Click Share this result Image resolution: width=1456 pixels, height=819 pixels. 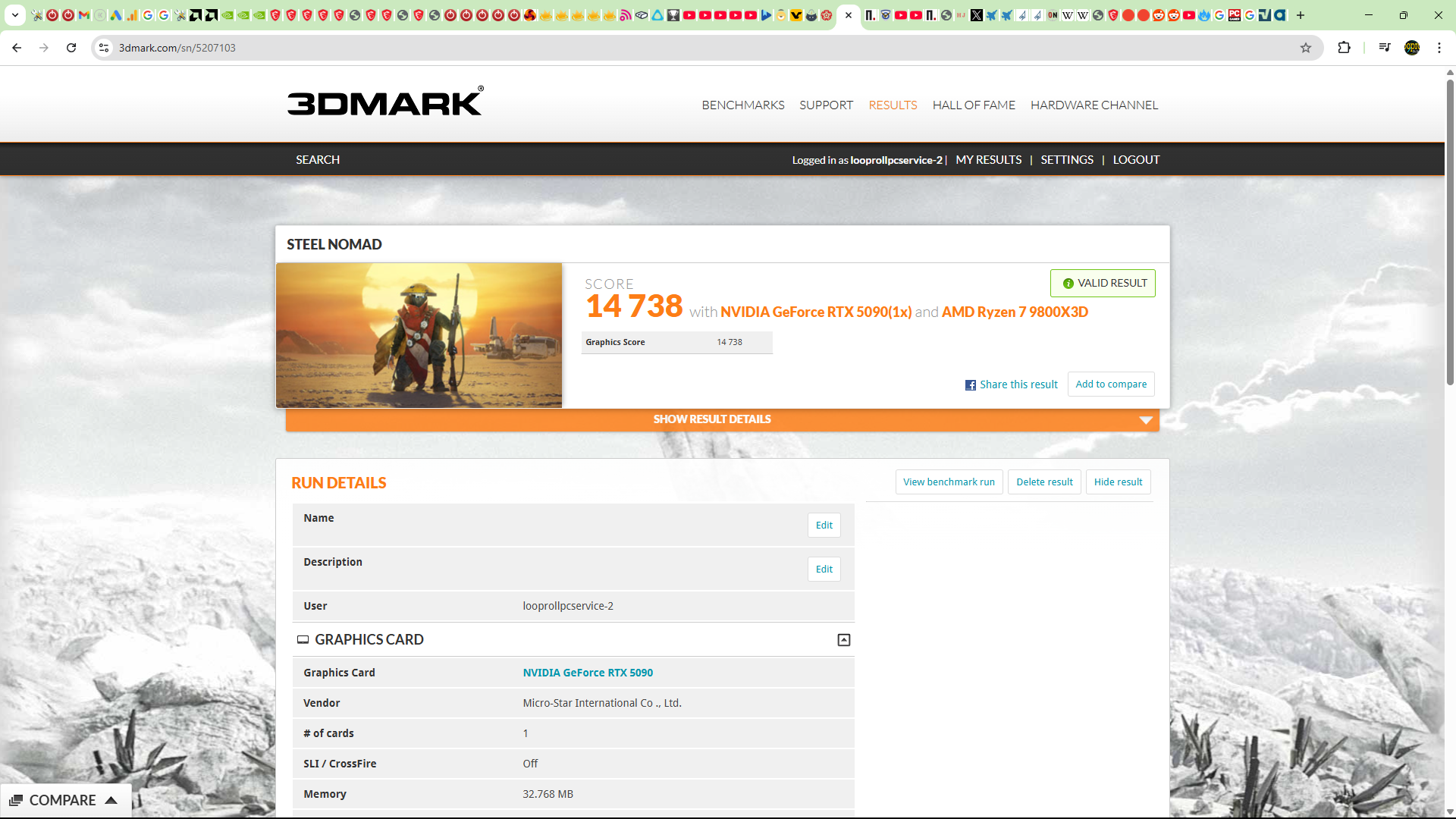[x=1018, y=385]
